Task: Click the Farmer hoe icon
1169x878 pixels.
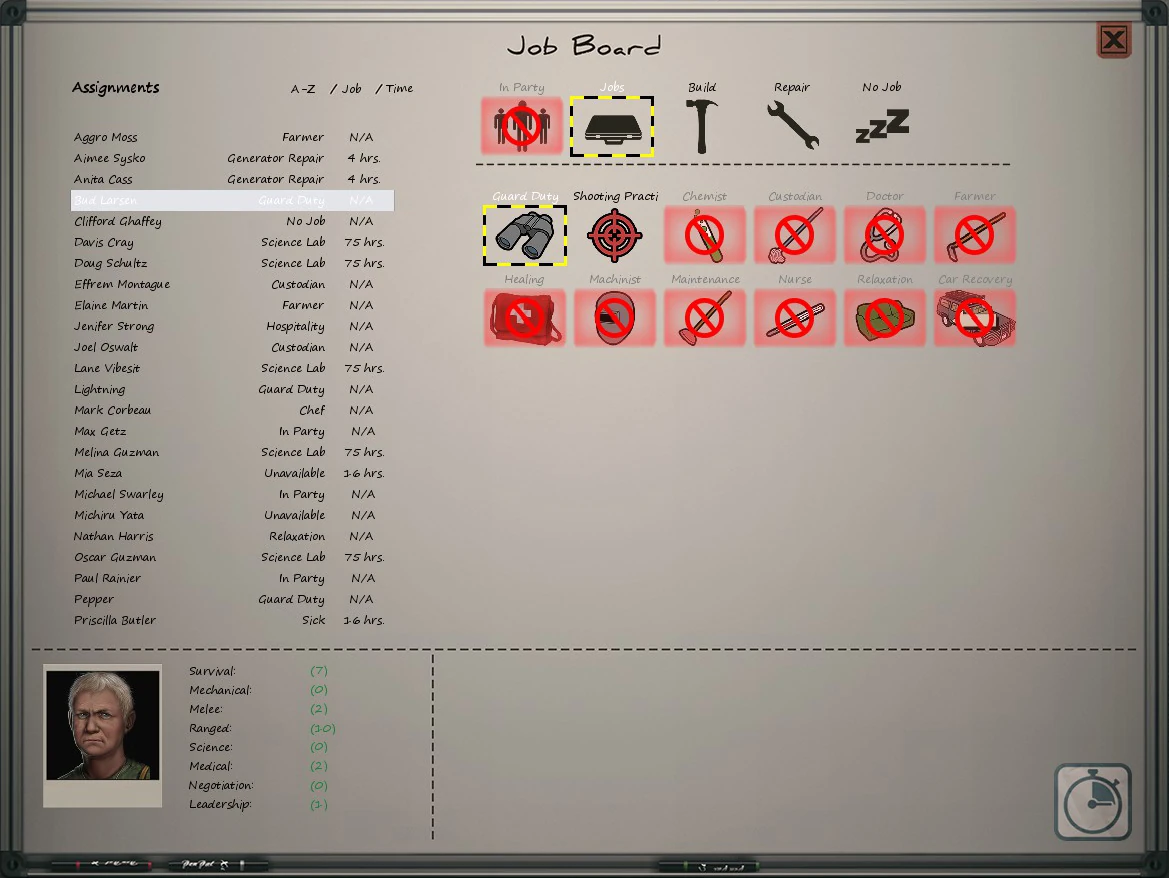Action: click(x=975, y=236)
